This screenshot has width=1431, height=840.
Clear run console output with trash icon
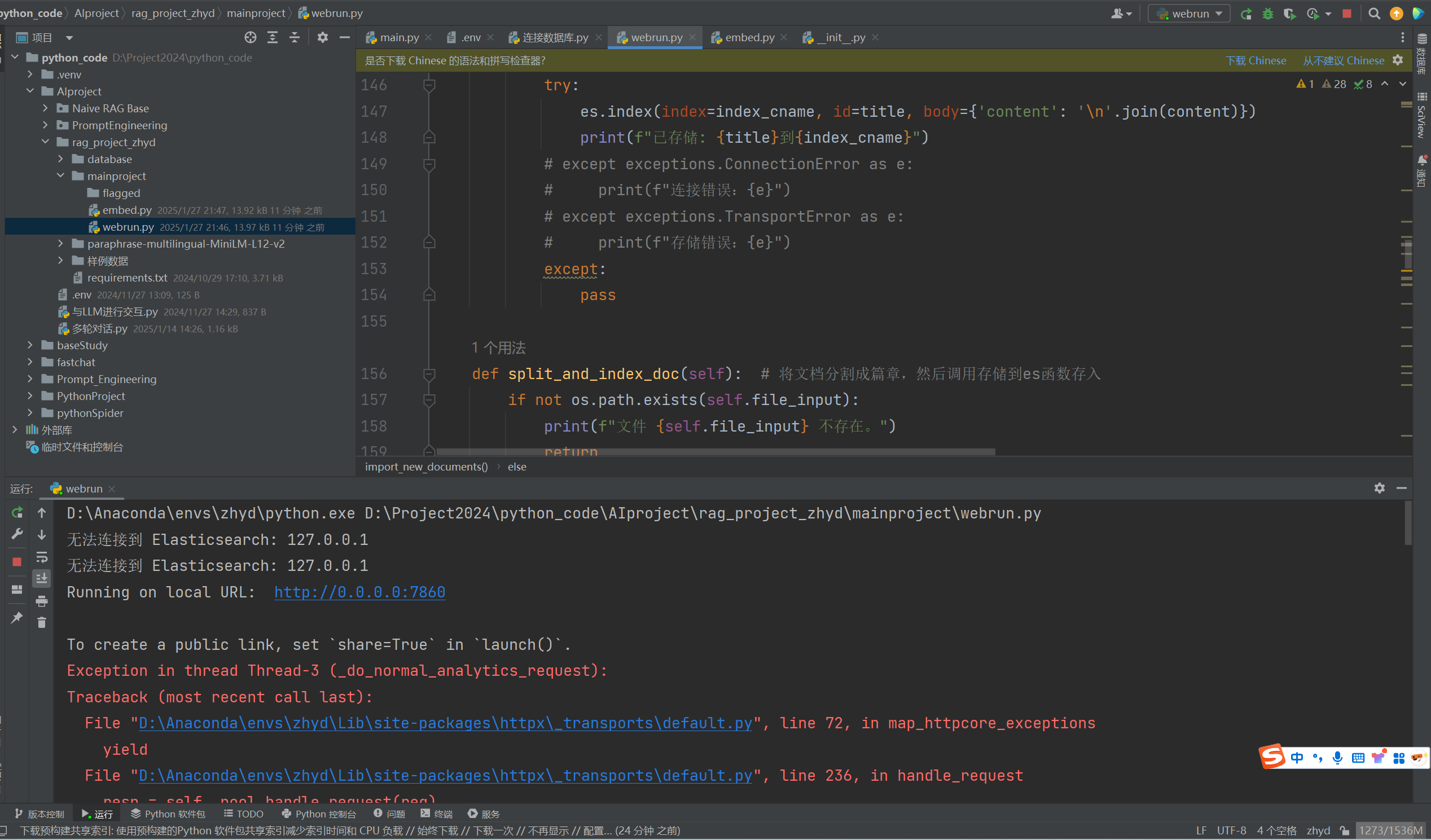click(x=41, y=623)
